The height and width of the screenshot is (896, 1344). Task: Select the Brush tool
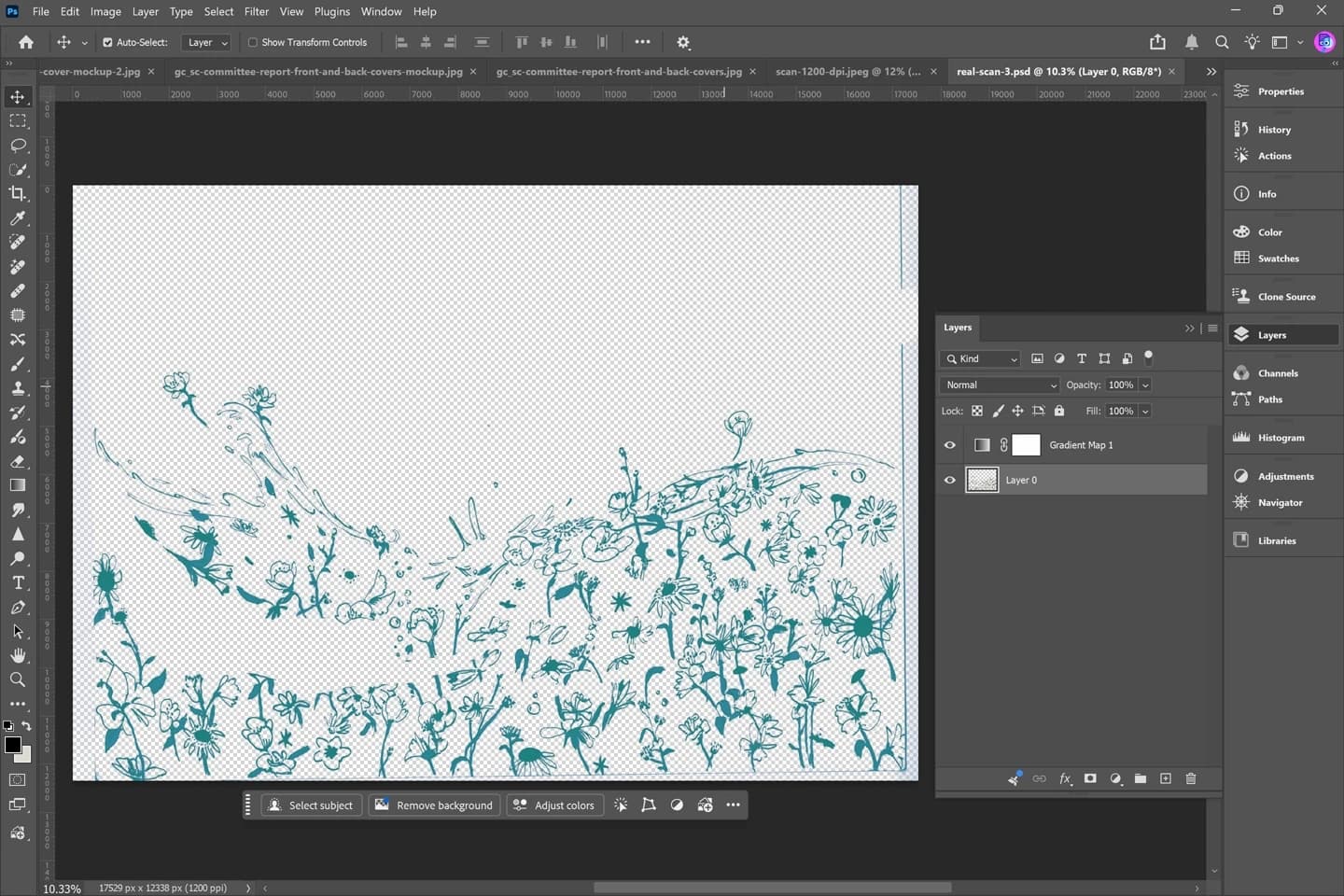pyautogui.click(x=18, y=364)
